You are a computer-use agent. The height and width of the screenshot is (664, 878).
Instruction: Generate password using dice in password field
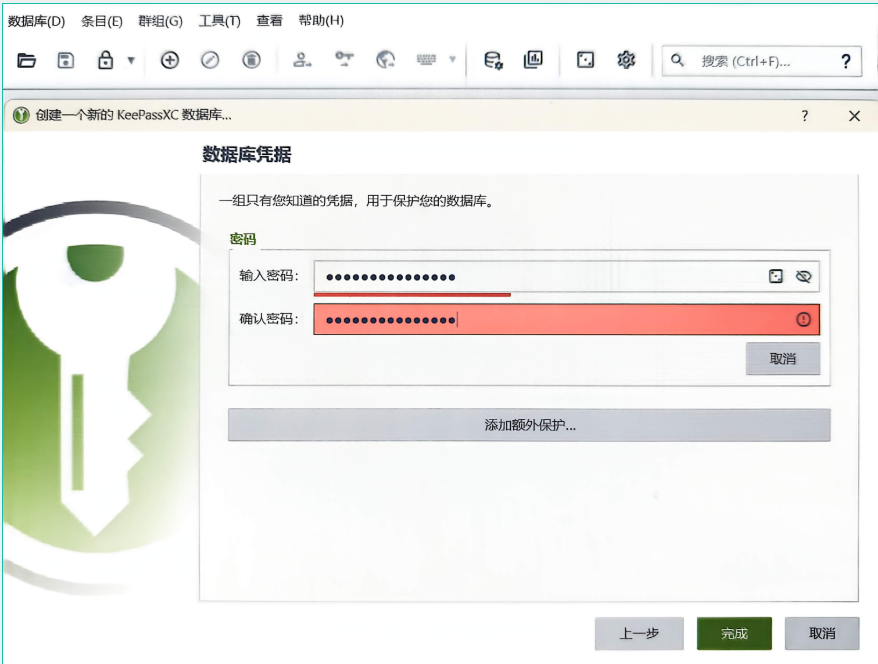[776, 277]
